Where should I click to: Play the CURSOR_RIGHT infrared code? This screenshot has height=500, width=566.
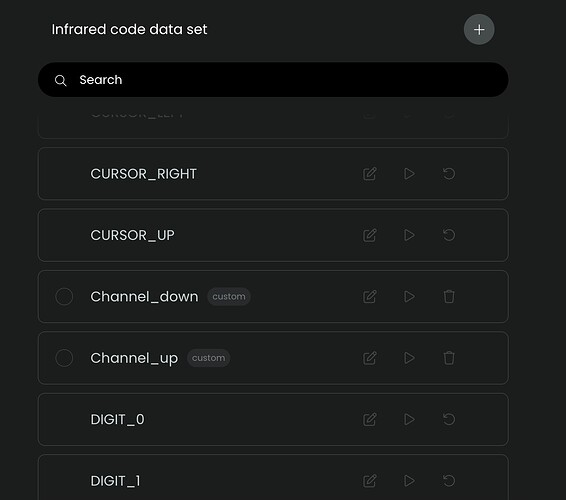409,174
